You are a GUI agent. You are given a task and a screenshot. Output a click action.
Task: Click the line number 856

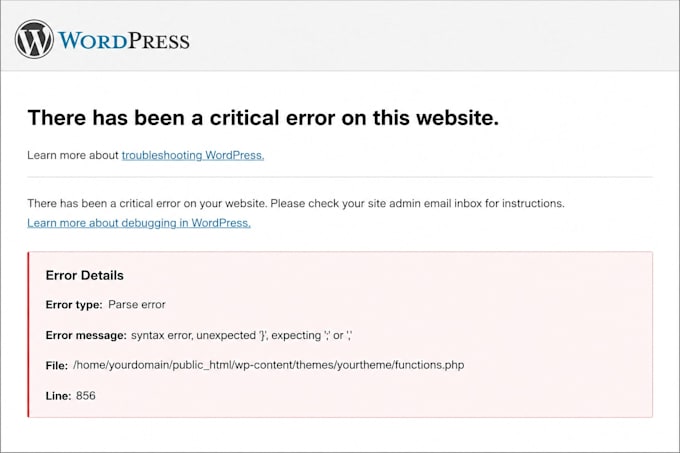click(85, 395)
